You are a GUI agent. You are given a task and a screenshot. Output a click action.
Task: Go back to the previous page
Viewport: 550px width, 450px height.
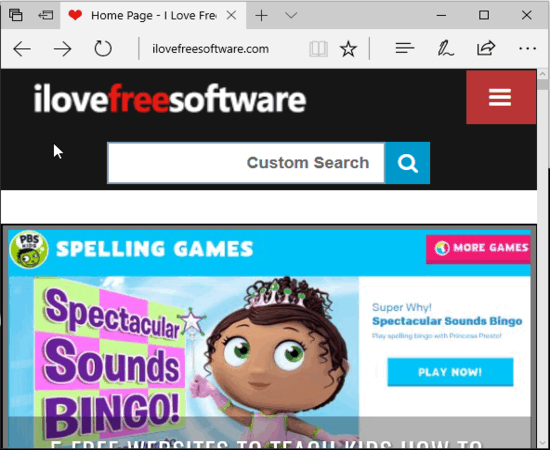pyautogui.click(x=22, y=49)
